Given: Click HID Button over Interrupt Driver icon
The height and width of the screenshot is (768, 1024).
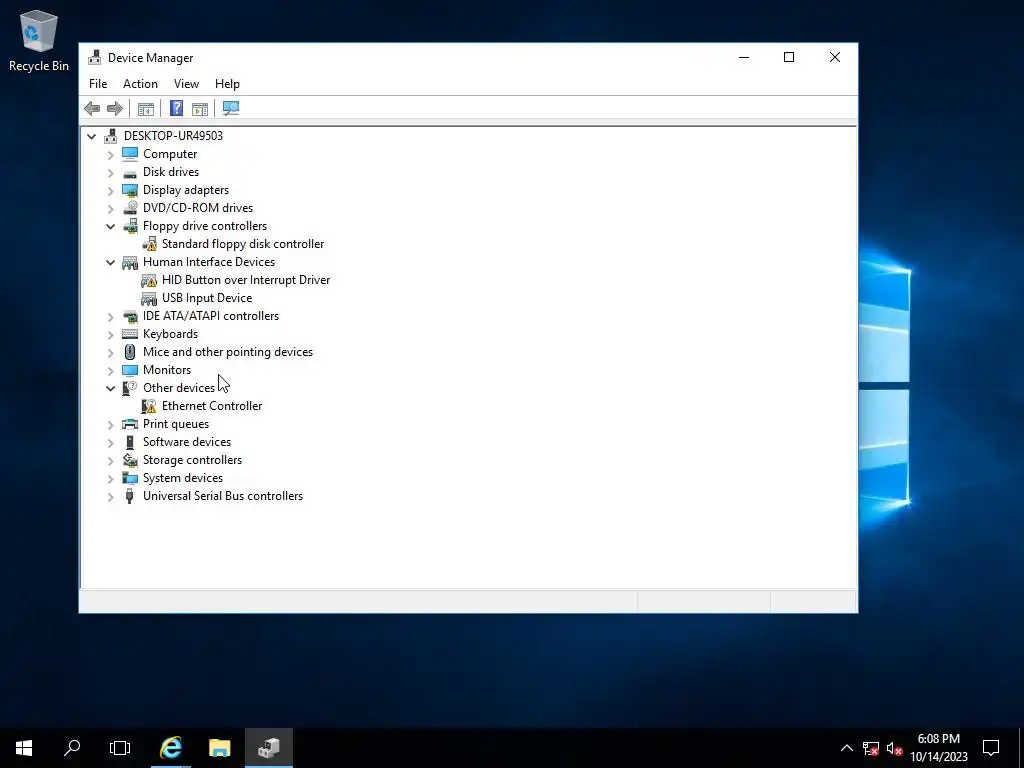Looking at the screenshot, I should click(150, 280).
